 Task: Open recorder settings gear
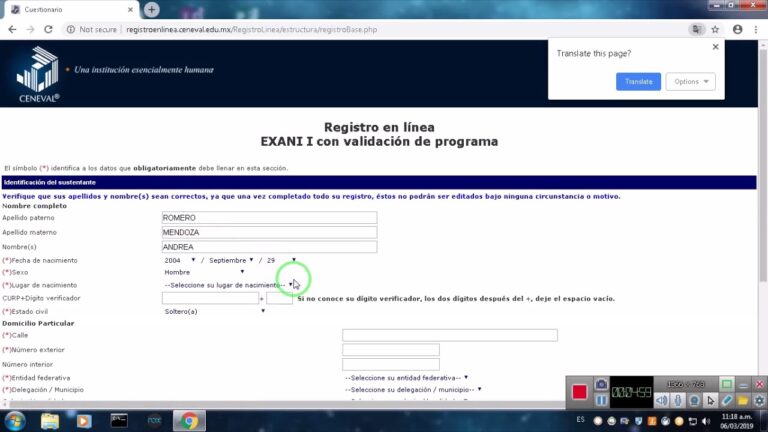[759, 401]
